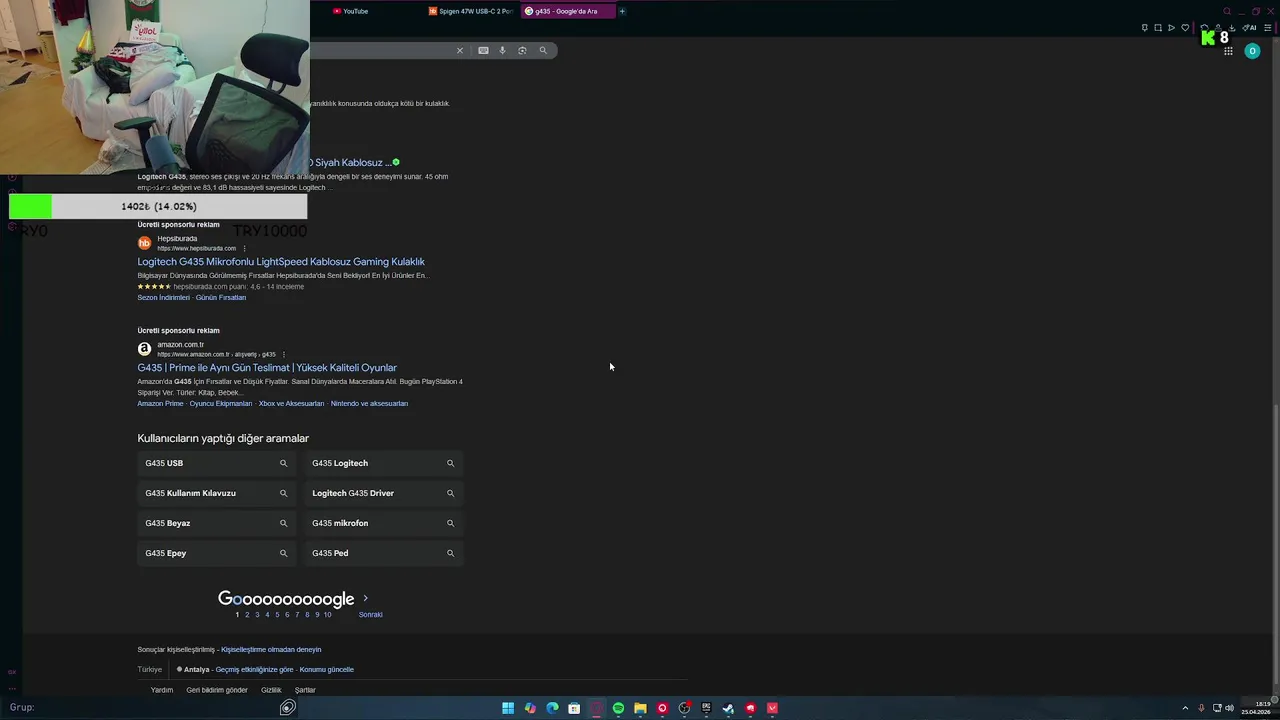The width and height of the screenshot is (1280, 720).
Task: Search related term G435 Ped
Action: tap(383, 553)
